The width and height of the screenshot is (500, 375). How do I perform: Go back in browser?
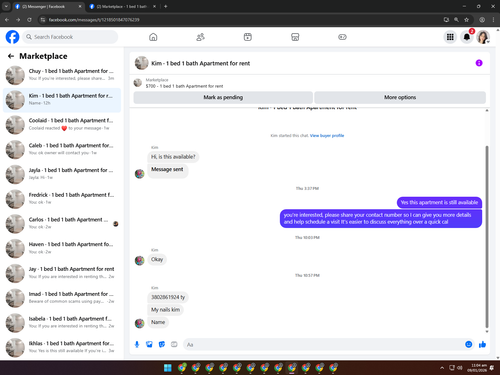pyautogui.click(x=7, y=20)
